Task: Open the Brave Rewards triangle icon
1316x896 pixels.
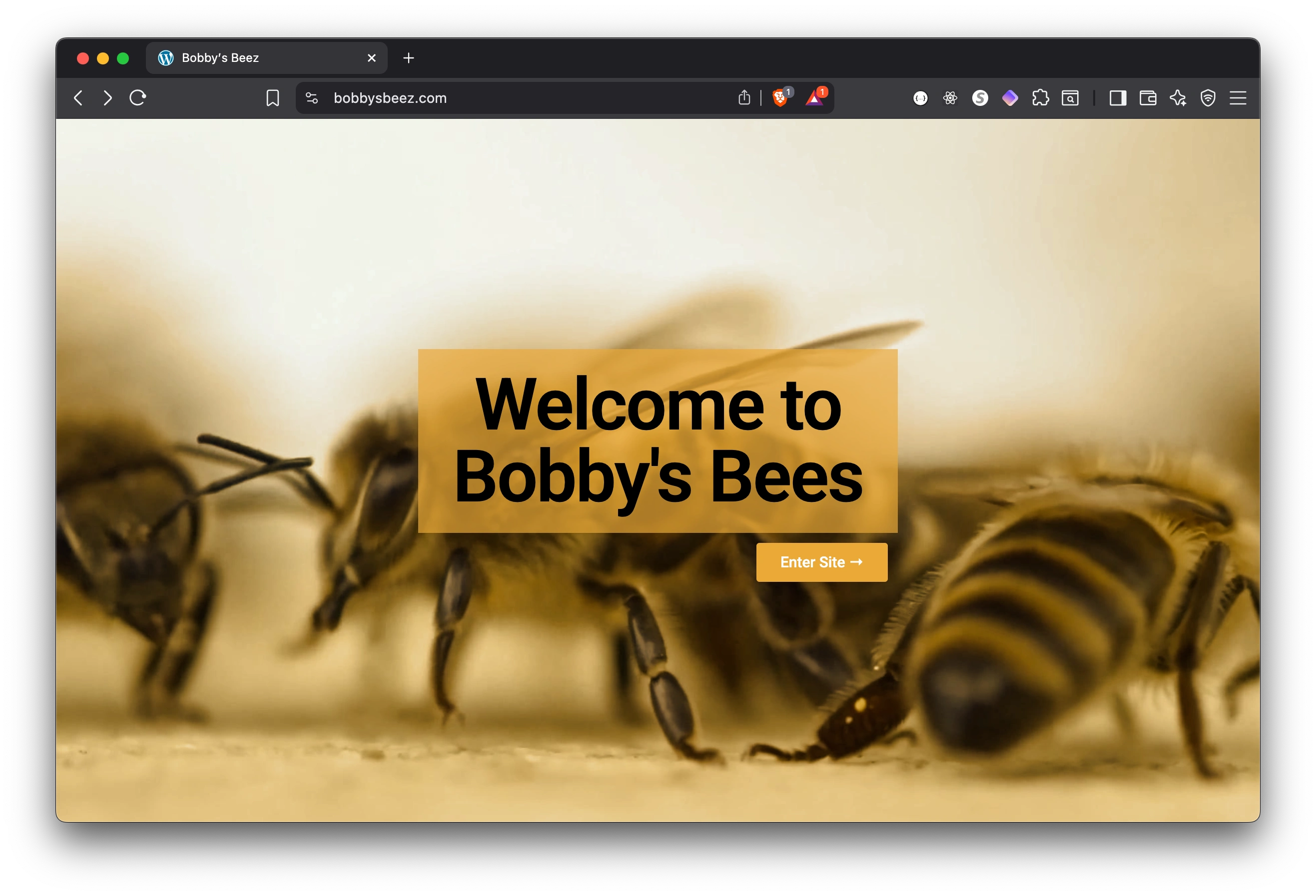Action: (814, 98)
